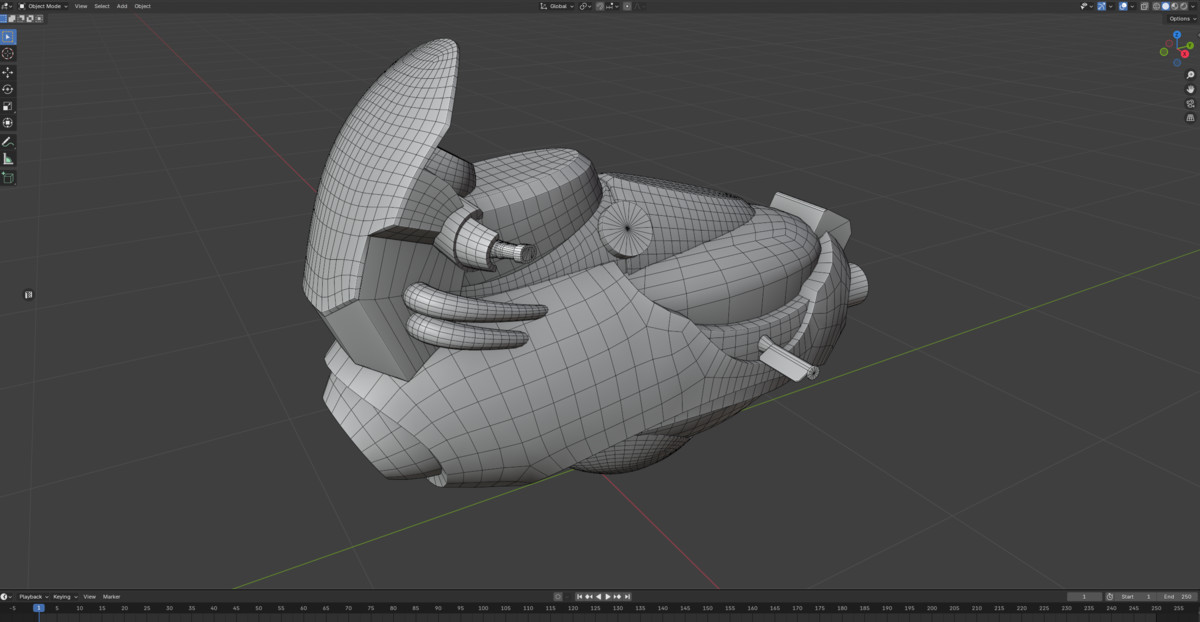The width and height of the screenshot is (1200, 622).
Task: Click the Z axis on the navigation gizmo
Action: pyautogui.click(x=1177, y=35)
